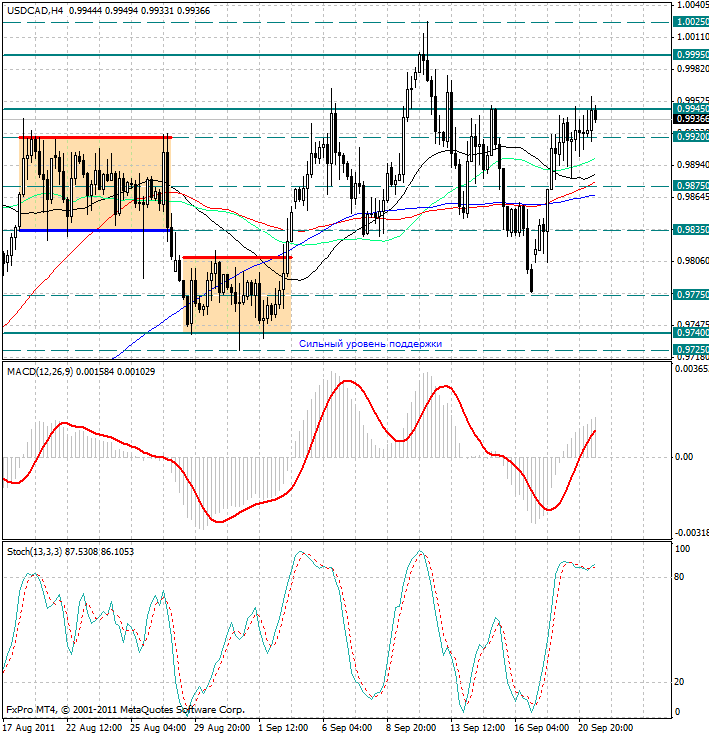Click the 0.98350 price level label

click(692, 230)
